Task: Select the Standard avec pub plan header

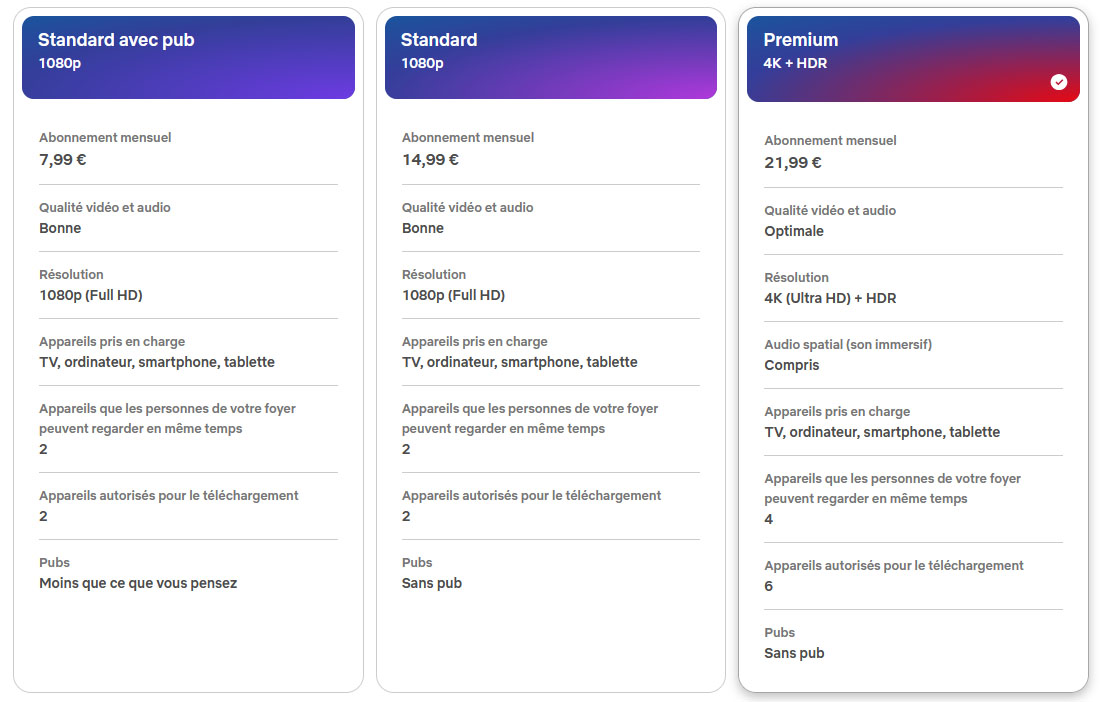Action: coord(188,58)
